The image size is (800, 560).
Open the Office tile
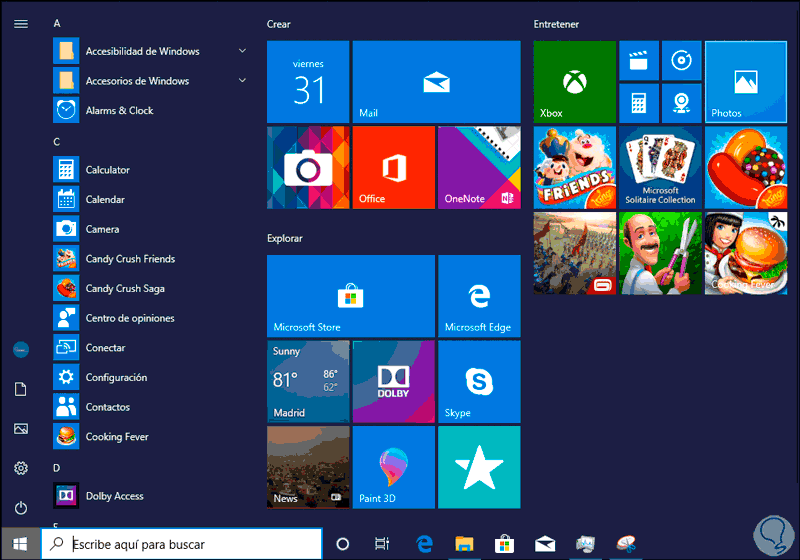click(394, 167)
